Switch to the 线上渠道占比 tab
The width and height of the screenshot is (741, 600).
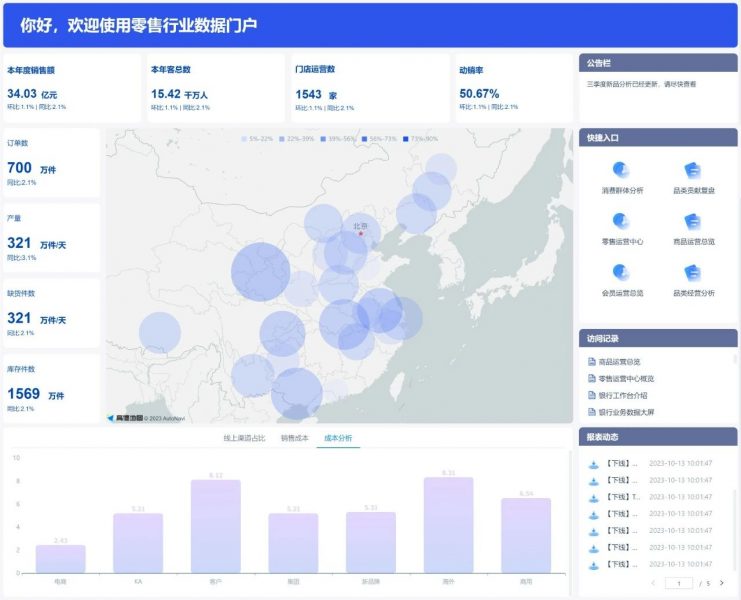click(244, 438)
